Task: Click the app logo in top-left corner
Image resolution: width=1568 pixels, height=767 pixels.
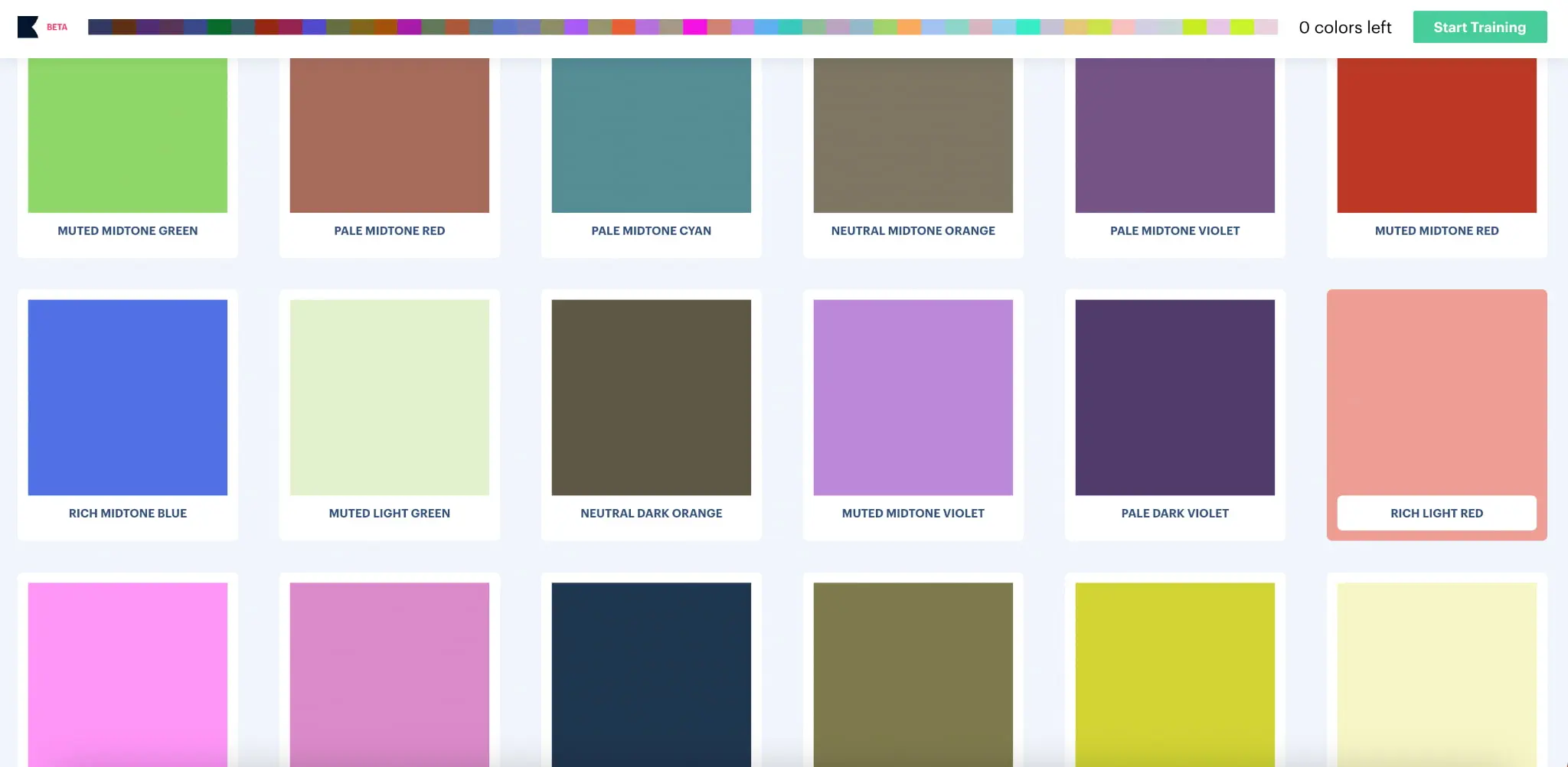Action: [x=28, y=27]
